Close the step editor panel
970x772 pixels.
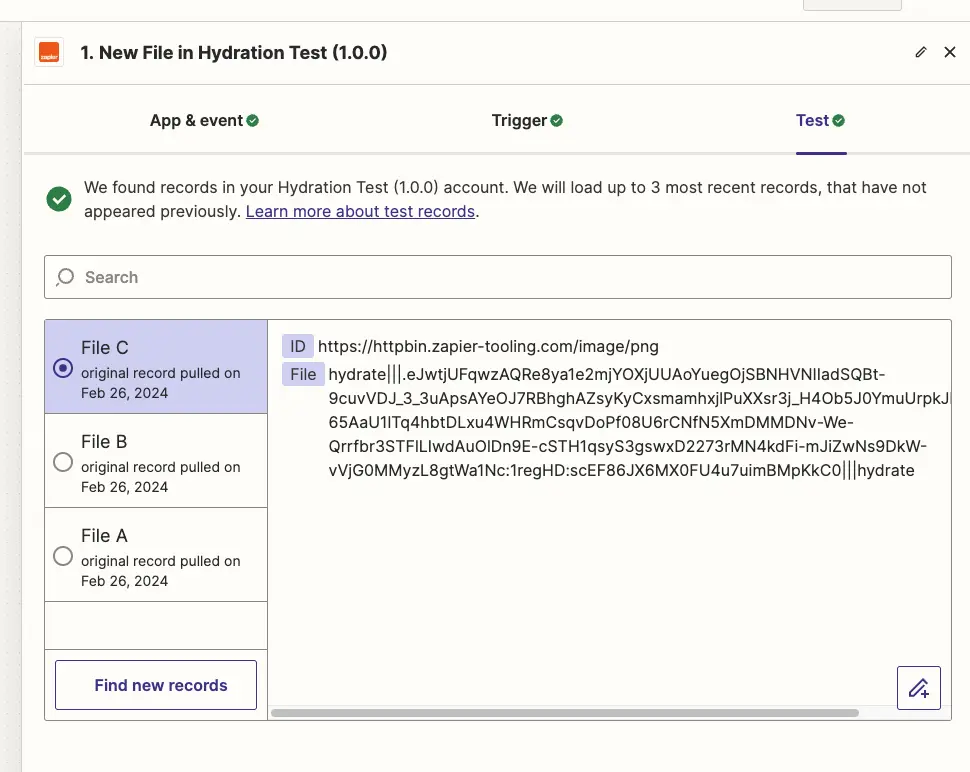950,52
